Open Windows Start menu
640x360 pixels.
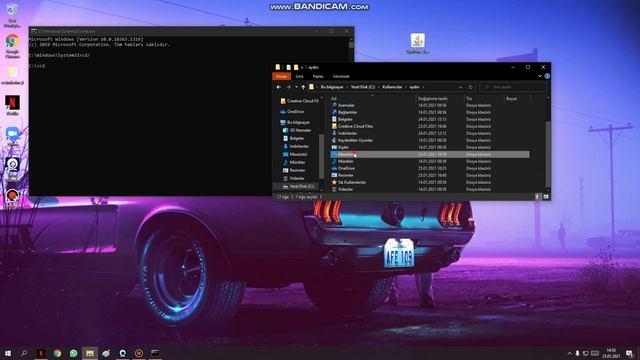[x=8, y=353]
